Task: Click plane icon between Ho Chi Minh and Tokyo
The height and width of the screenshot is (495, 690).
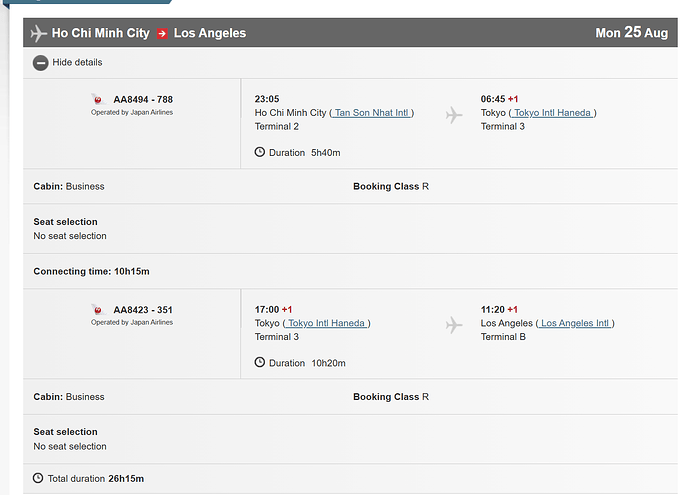Action: tap(454, 115)
